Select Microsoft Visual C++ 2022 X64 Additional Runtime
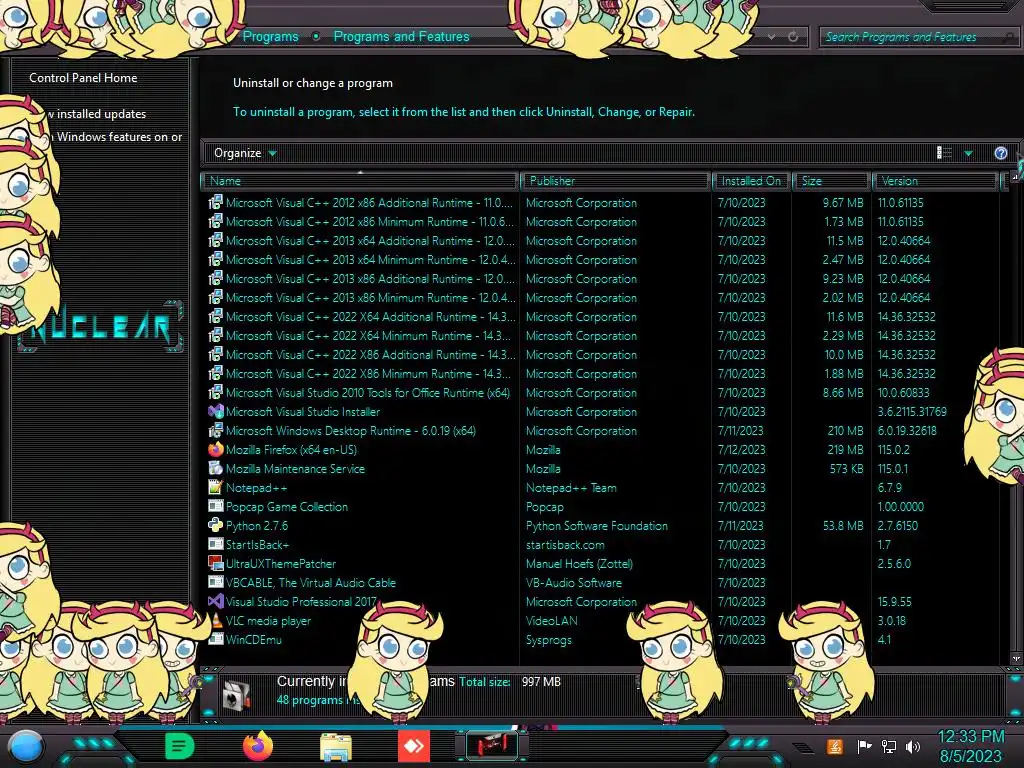Screen dimensions: 1024x768 (x=370, y=316)
